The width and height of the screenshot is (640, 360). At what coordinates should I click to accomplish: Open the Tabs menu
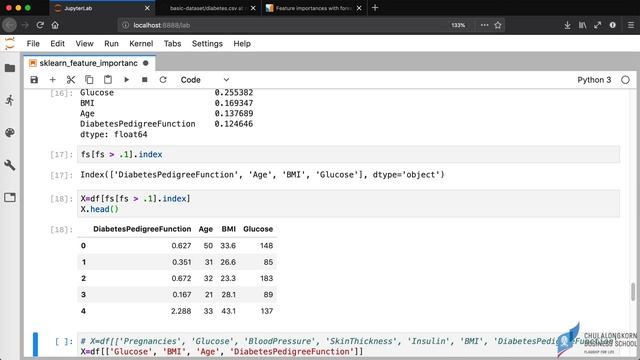[172, 44]
